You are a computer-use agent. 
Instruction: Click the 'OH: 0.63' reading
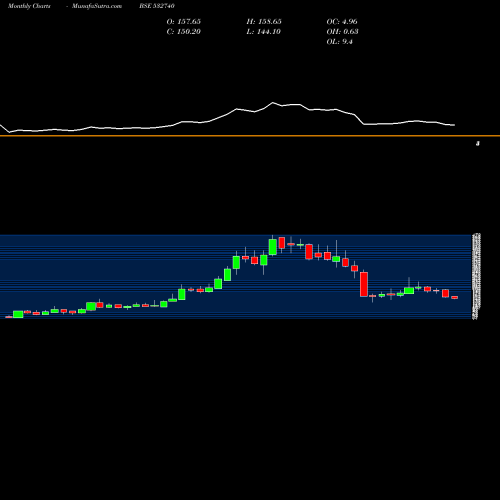pos(342,32)
